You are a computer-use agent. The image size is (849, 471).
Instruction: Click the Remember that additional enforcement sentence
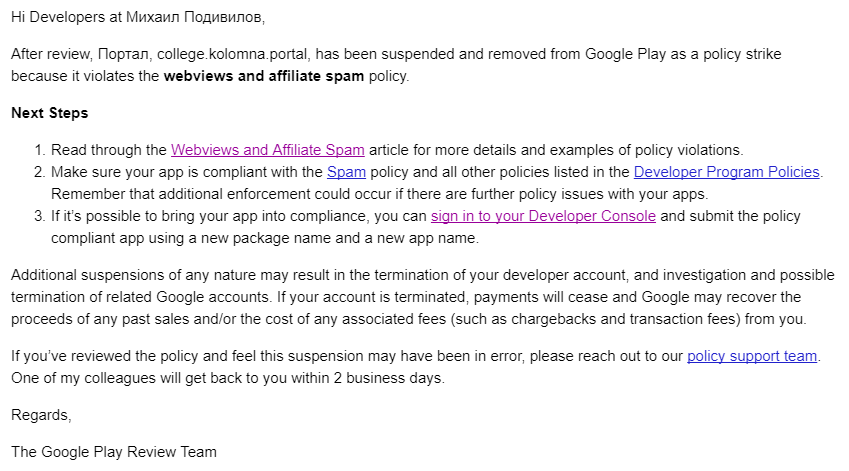[x=380, y=194]
